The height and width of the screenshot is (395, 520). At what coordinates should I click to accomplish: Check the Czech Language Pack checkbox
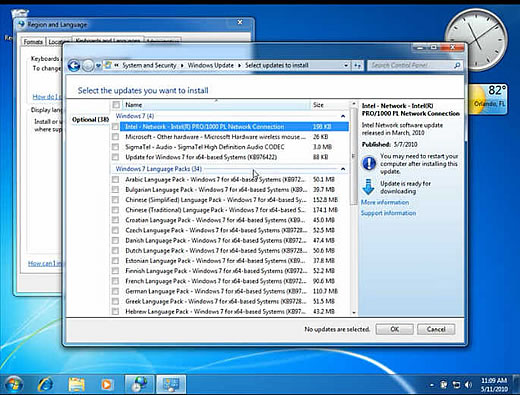[x=115, y=230]
